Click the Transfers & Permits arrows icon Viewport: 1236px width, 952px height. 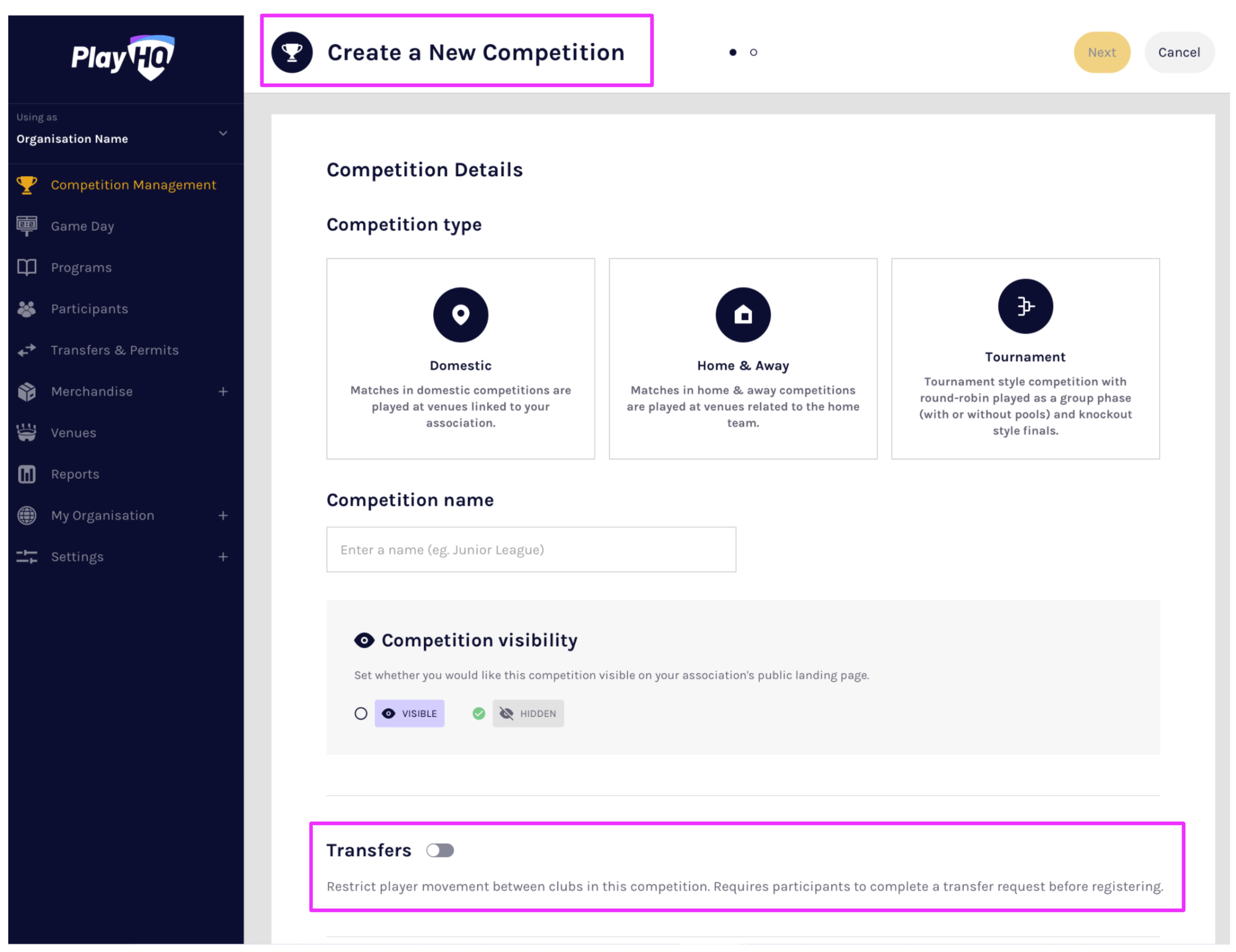pos(26,350)
